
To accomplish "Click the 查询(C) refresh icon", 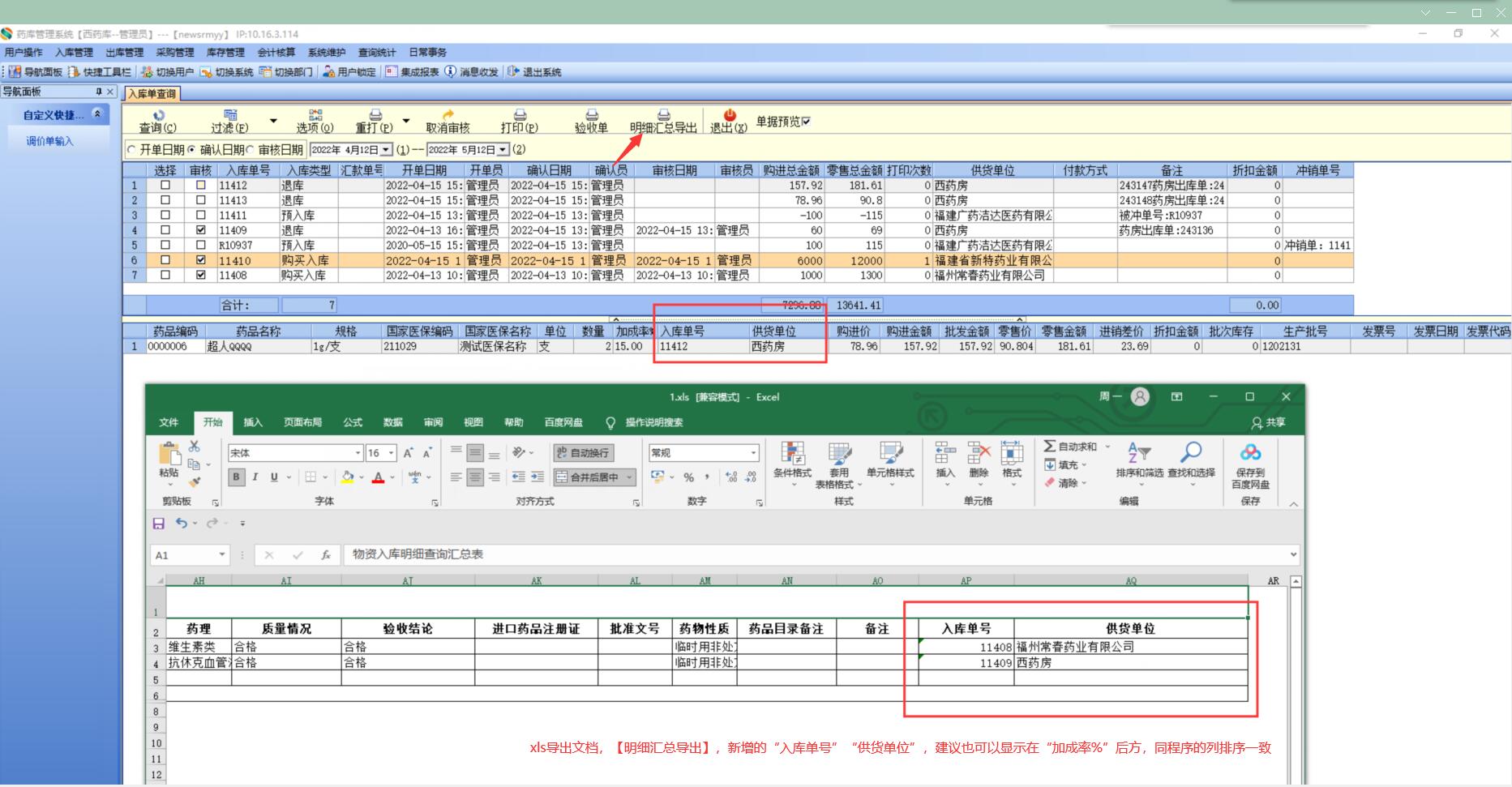I will pyautogui.click(x=159, y=115).
